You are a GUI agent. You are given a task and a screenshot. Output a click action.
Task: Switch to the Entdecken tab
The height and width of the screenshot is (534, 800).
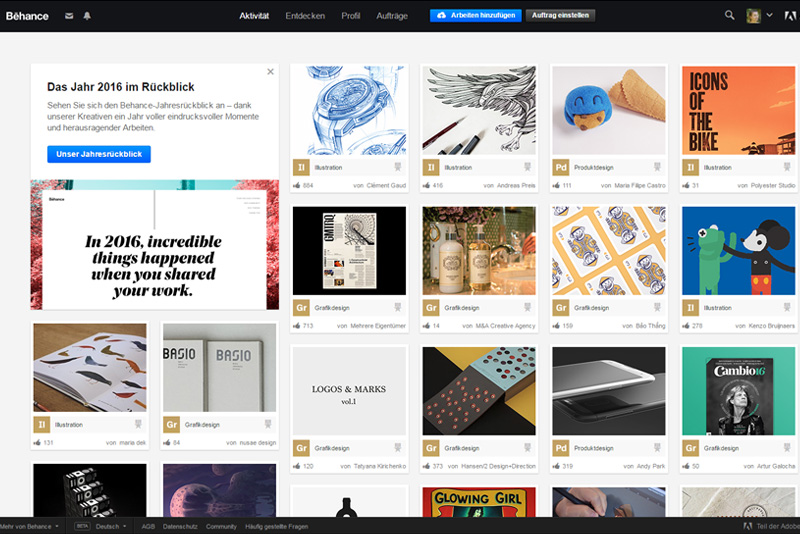[x=305, y=16]
